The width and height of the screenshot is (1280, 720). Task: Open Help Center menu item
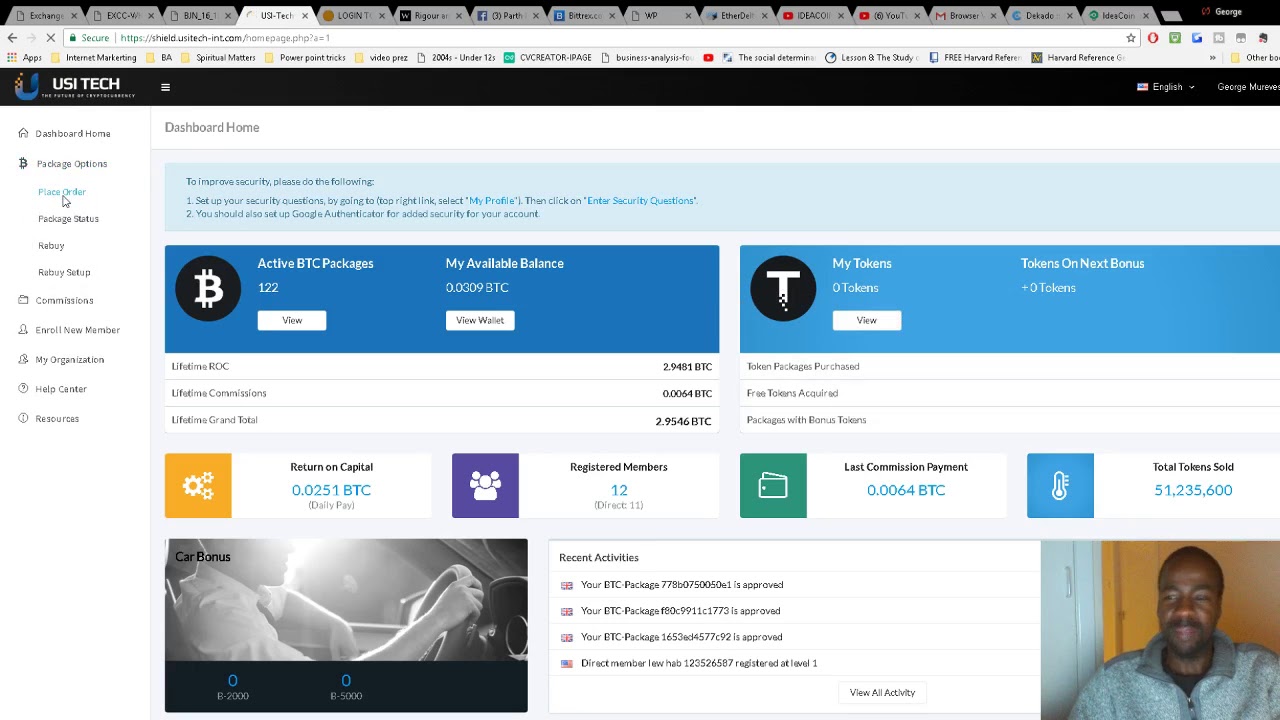click(61, 389)
